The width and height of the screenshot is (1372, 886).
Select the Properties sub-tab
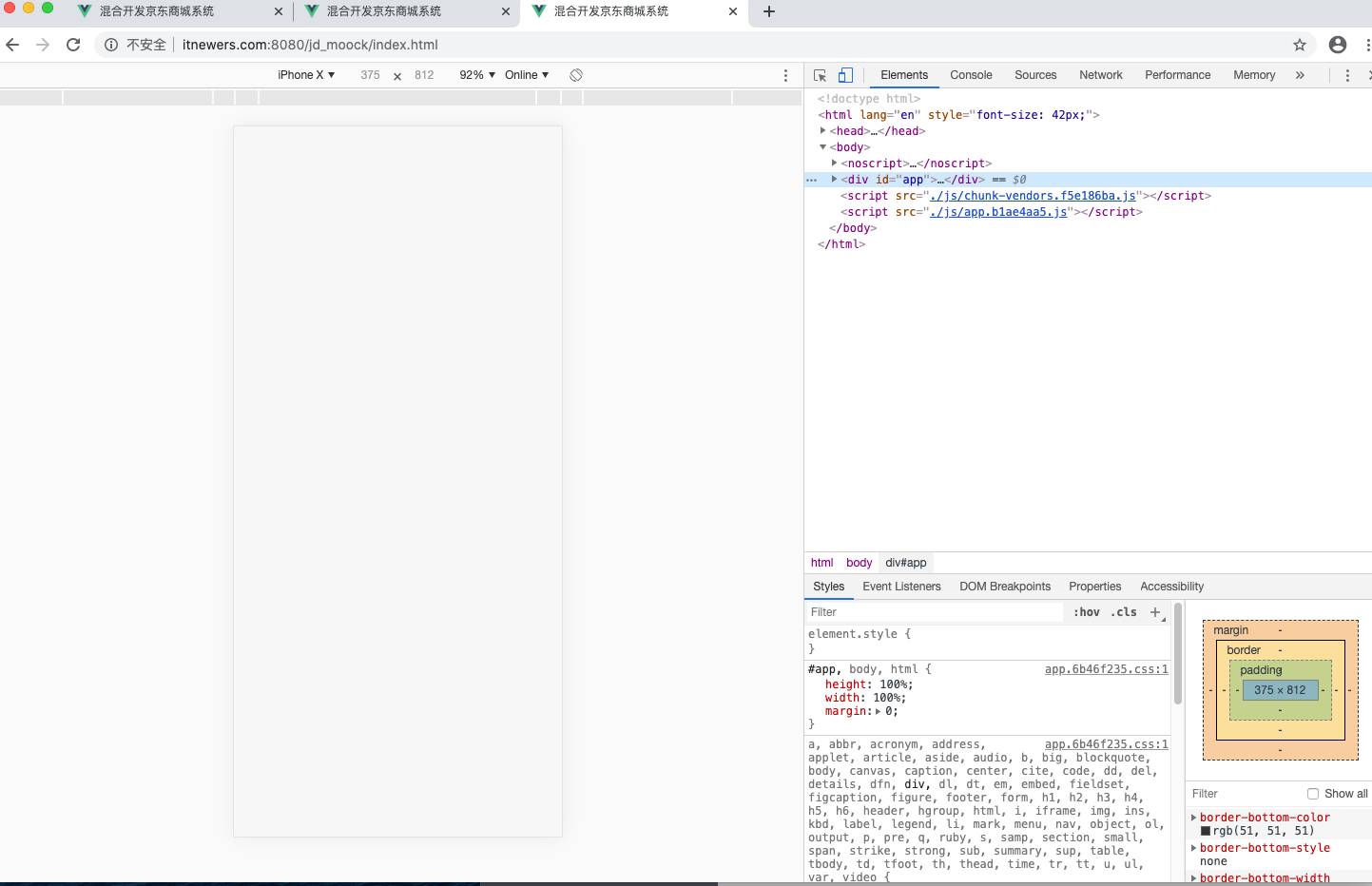coord(1095,587)
